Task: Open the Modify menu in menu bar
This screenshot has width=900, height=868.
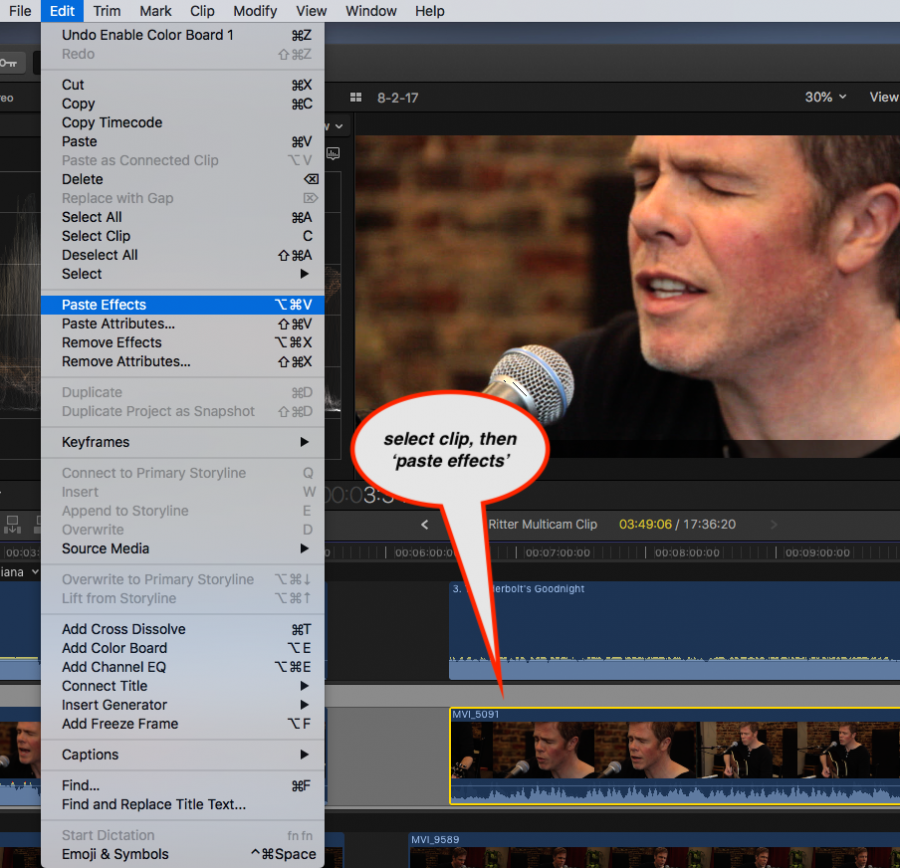Action: [255, 11]
